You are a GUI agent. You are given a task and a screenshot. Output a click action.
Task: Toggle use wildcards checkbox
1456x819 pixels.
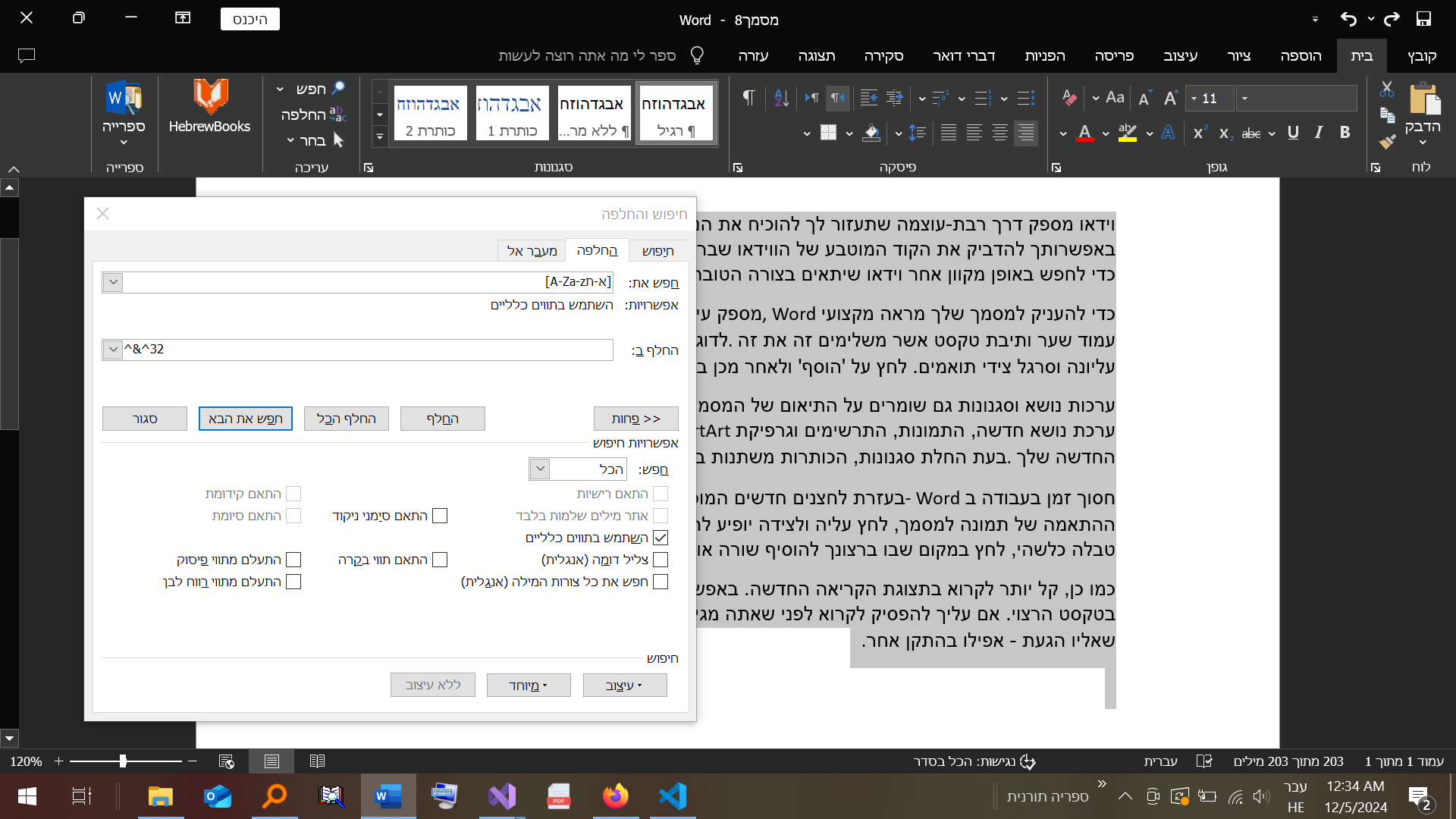click(x=661, y=538)
